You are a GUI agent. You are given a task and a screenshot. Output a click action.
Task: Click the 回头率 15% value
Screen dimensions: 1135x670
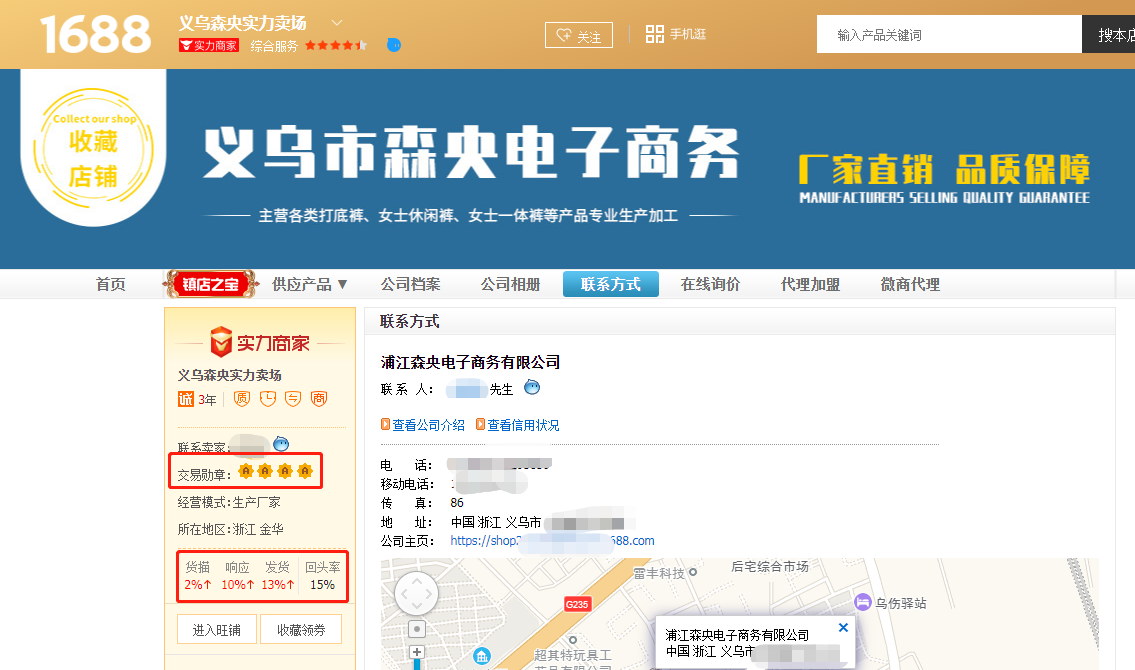click(x=322, y=584)
